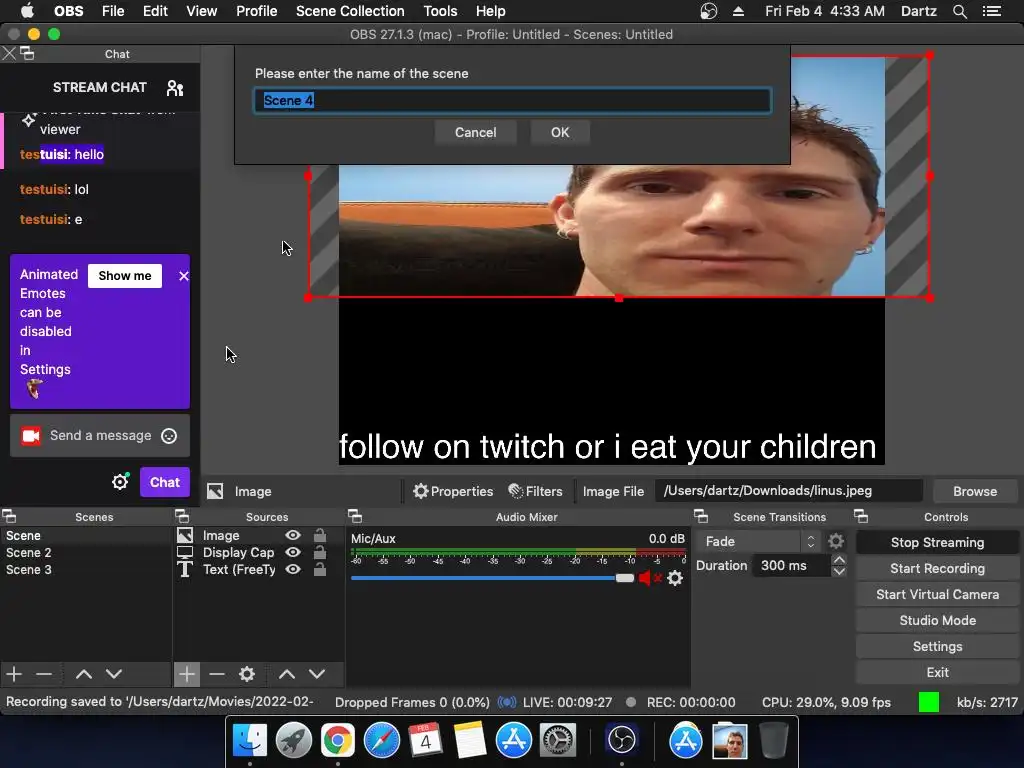Screen dimensions: 1024x768
Task: Click Spotlight search in menu bar
Action: point(959,11)
